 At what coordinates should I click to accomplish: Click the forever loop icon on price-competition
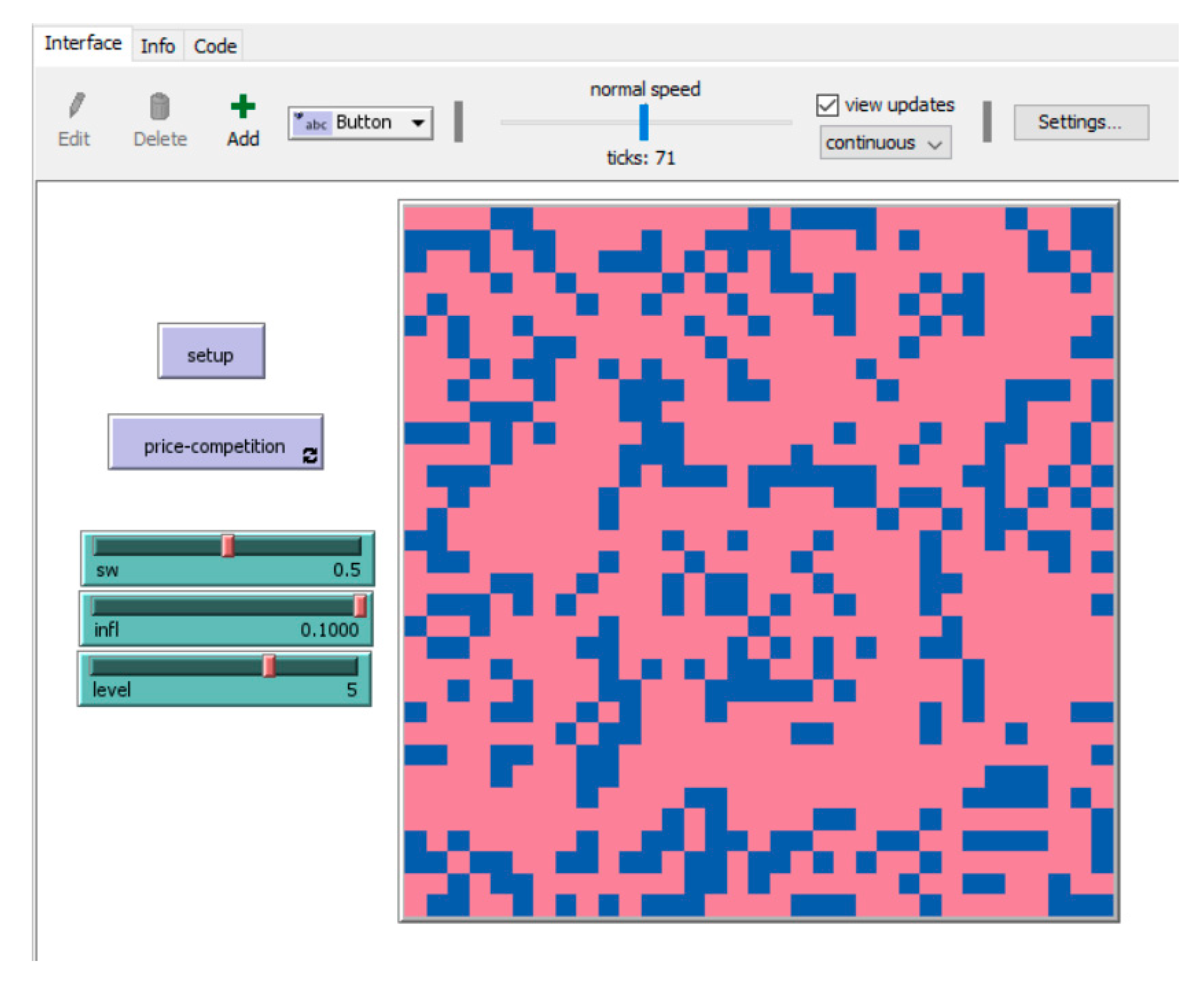pyautogui.click(x=310, y=456)
